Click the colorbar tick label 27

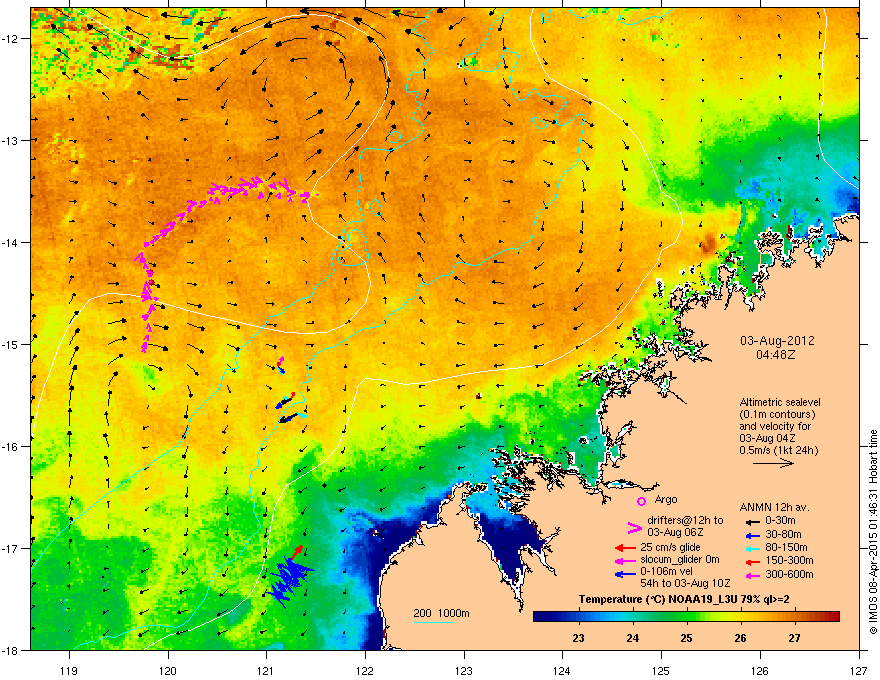[794, 638]
